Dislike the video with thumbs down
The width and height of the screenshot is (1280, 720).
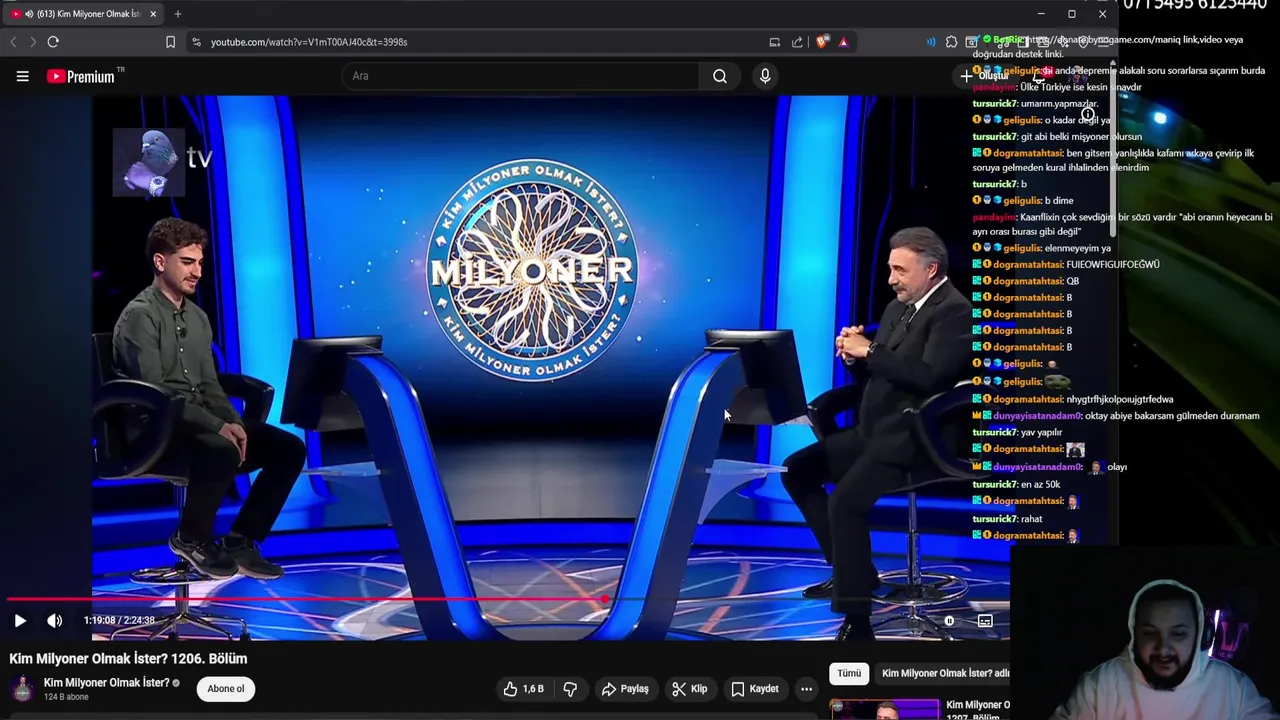point(570,689)
